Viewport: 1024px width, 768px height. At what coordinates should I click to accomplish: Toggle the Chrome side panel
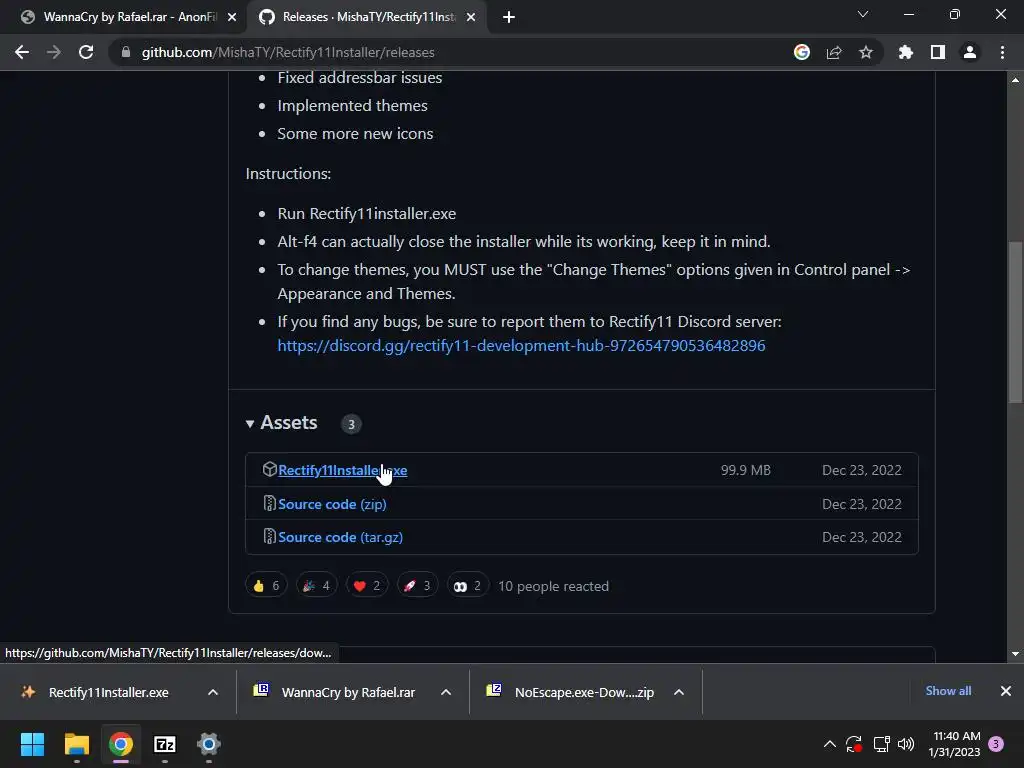938,52
